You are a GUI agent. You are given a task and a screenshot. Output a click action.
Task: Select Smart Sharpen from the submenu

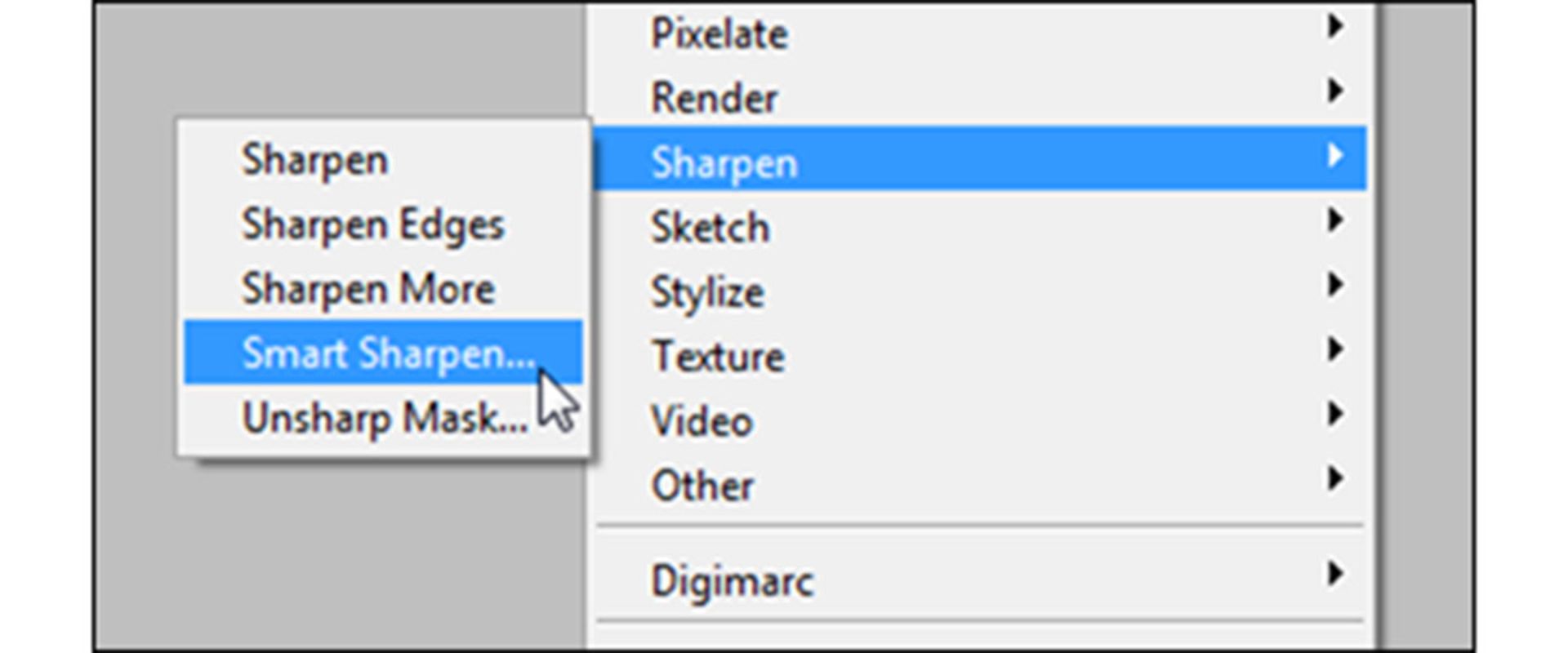tap(383, 353)
